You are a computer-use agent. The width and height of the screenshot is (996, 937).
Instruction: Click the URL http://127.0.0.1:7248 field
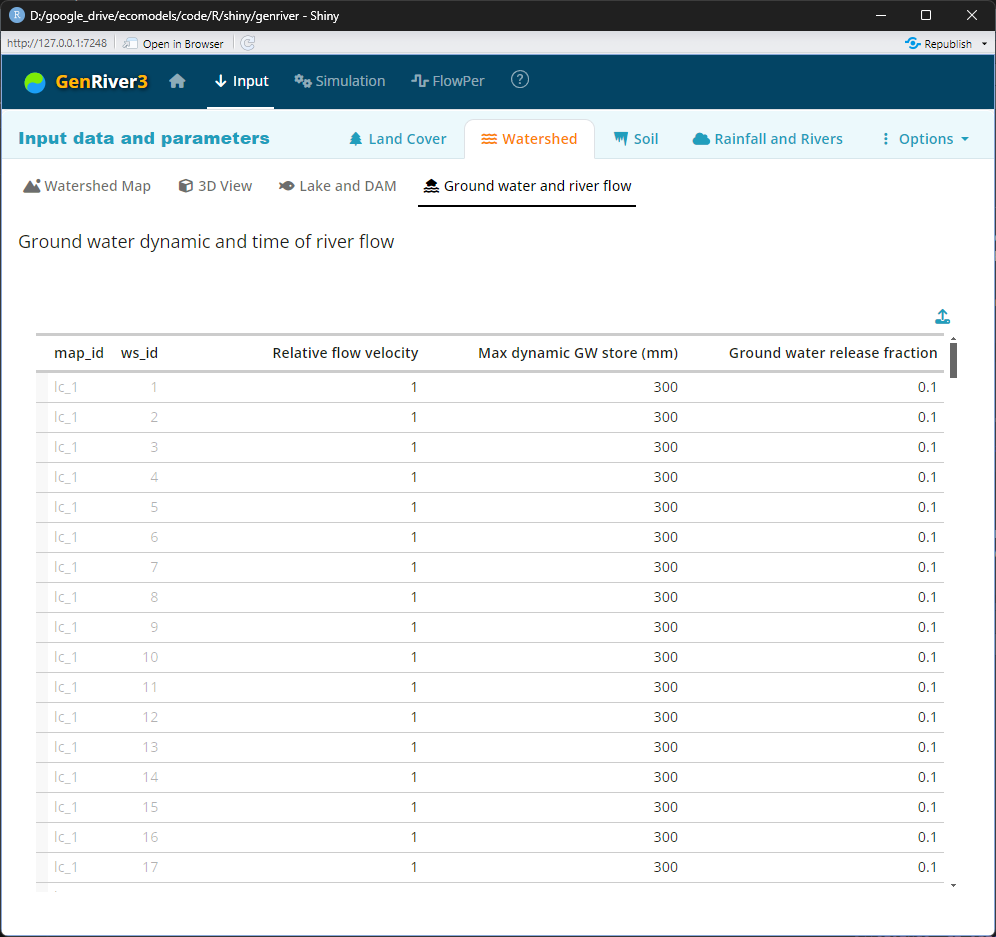coord(57,43)
